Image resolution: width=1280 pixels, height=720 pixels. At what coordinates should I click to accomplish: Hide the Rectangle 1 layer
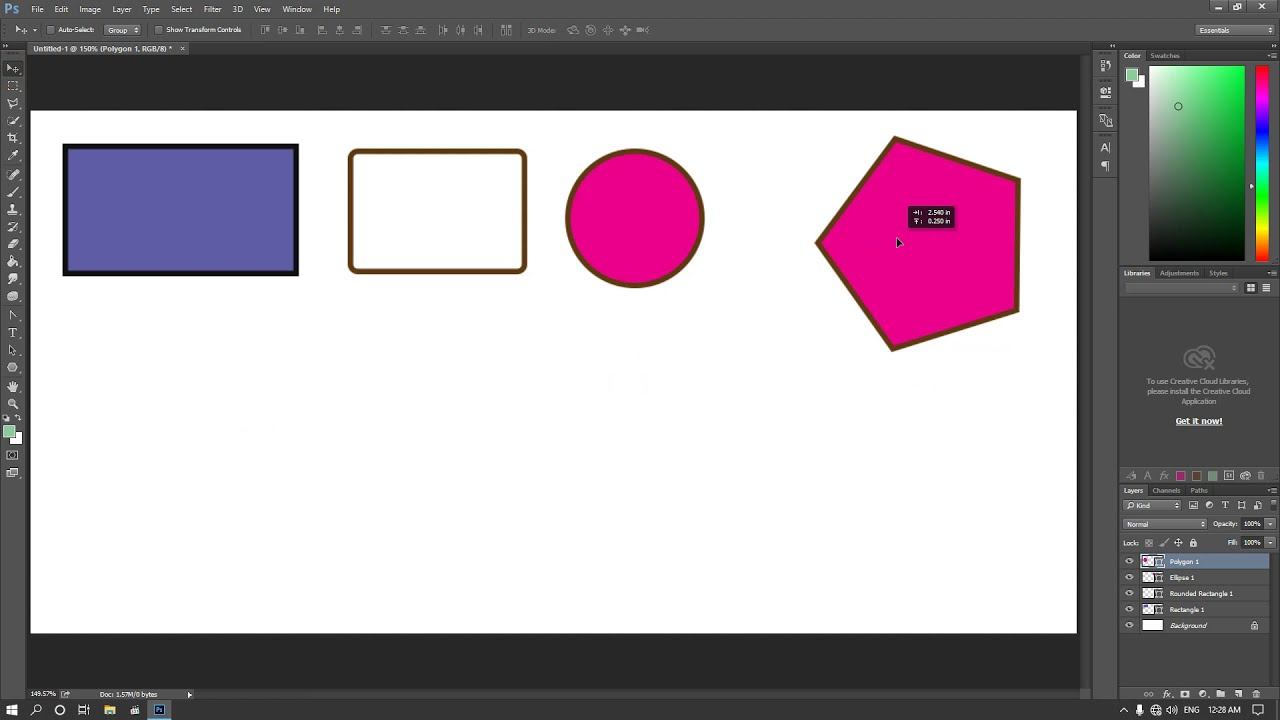(x=1130, y=609)
